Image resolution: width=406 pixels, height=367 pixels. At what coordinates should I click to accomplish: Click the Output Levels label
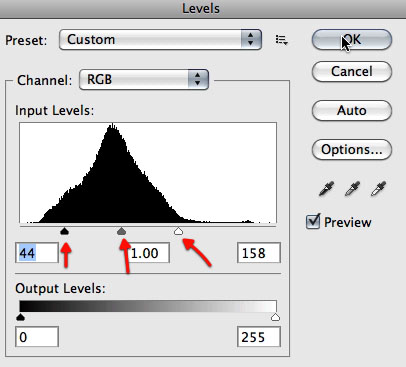[60, 288]
